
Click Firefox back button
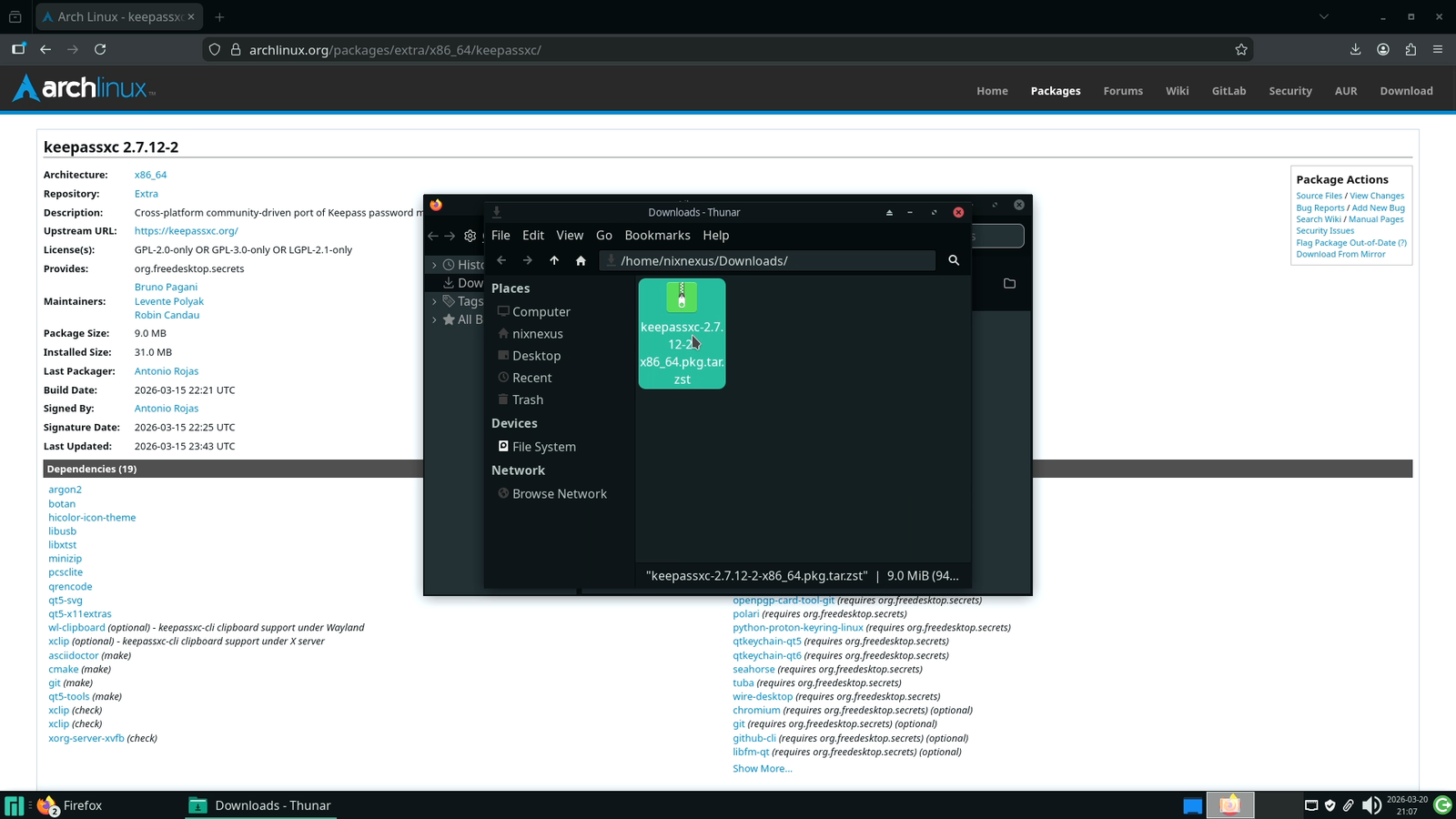[45, 49]
